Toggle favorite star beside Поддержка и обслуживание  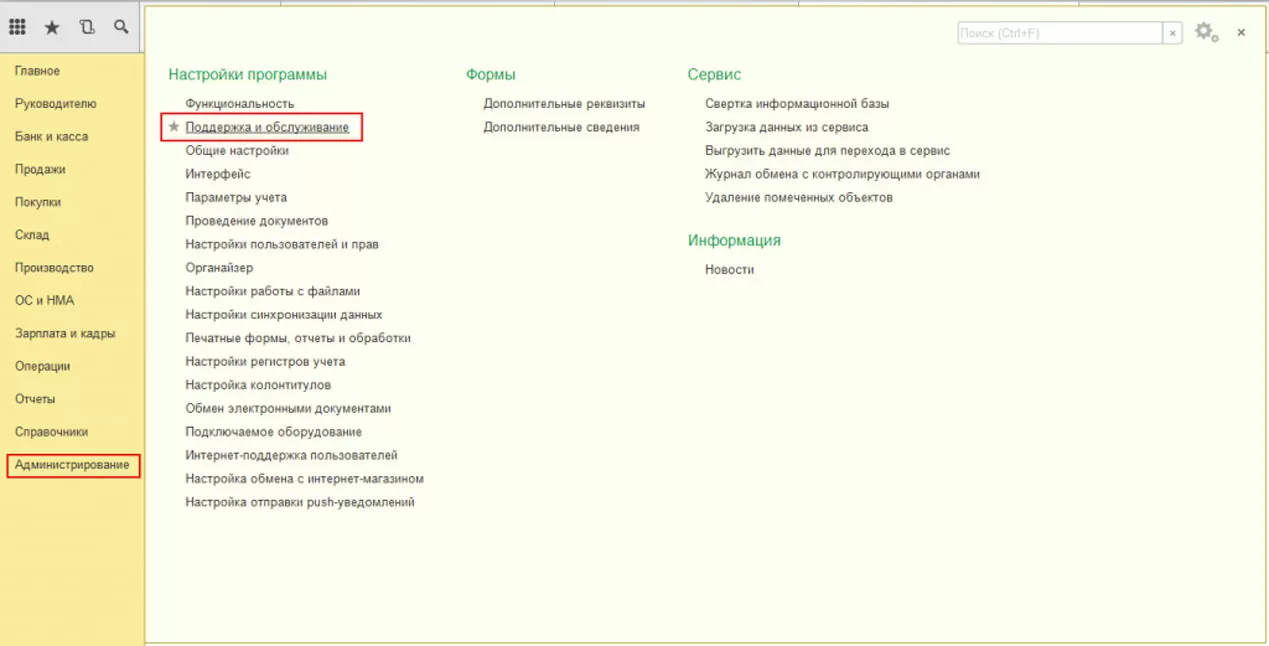point(174,127)
